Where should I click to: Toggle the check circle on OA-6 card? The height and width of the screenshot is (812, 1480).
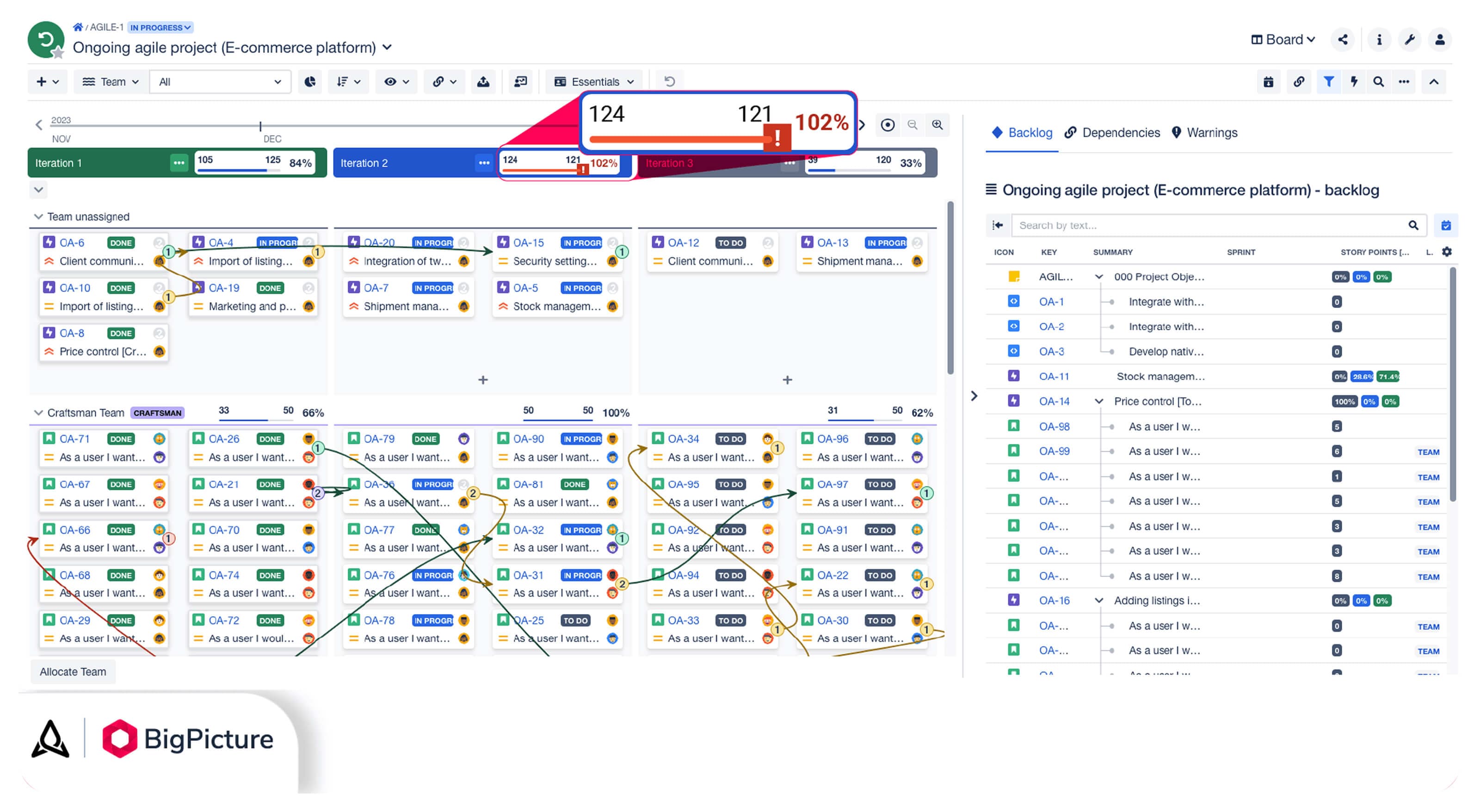[159, 243]
